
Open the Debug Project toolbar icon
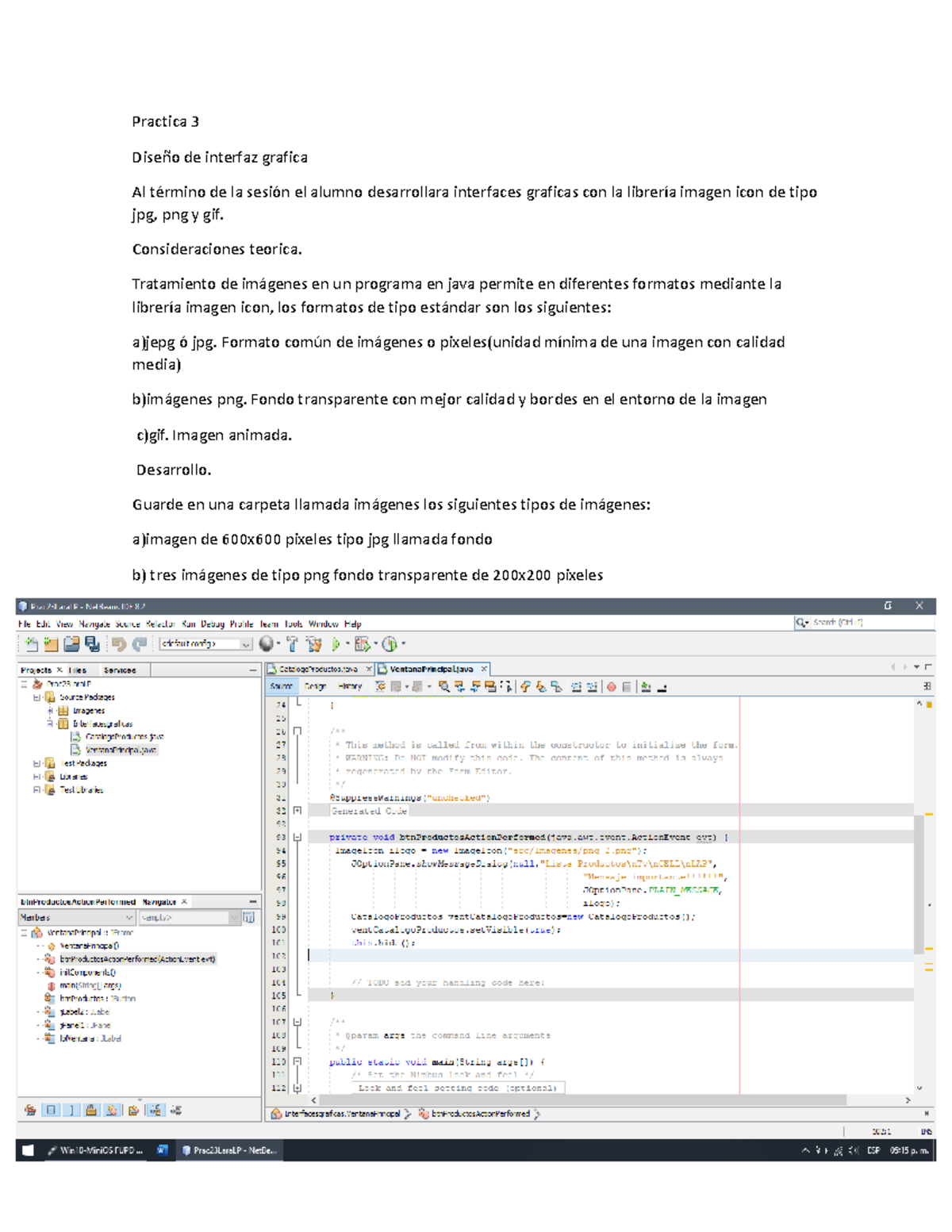[361, 643]
